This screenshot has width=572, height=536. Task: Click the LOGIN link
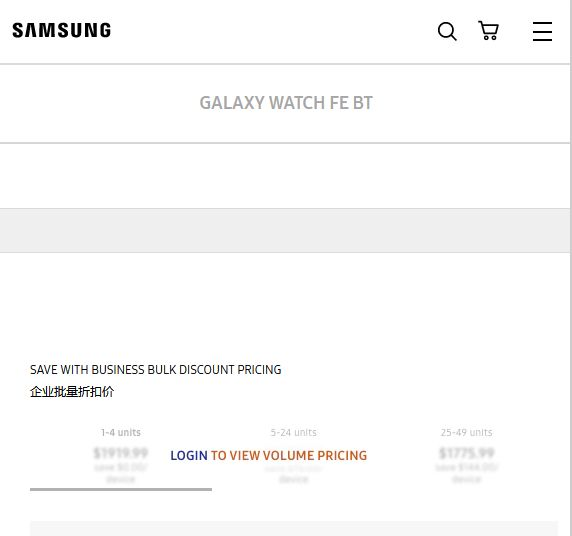189,455
